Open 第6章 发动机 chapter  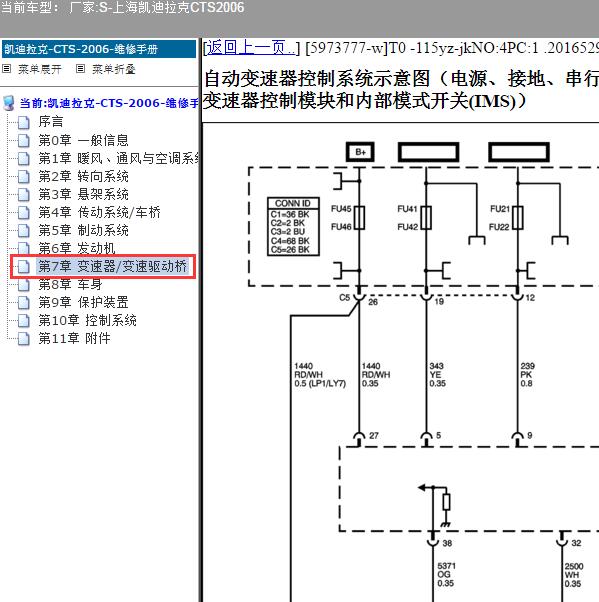tap(76, 248)
